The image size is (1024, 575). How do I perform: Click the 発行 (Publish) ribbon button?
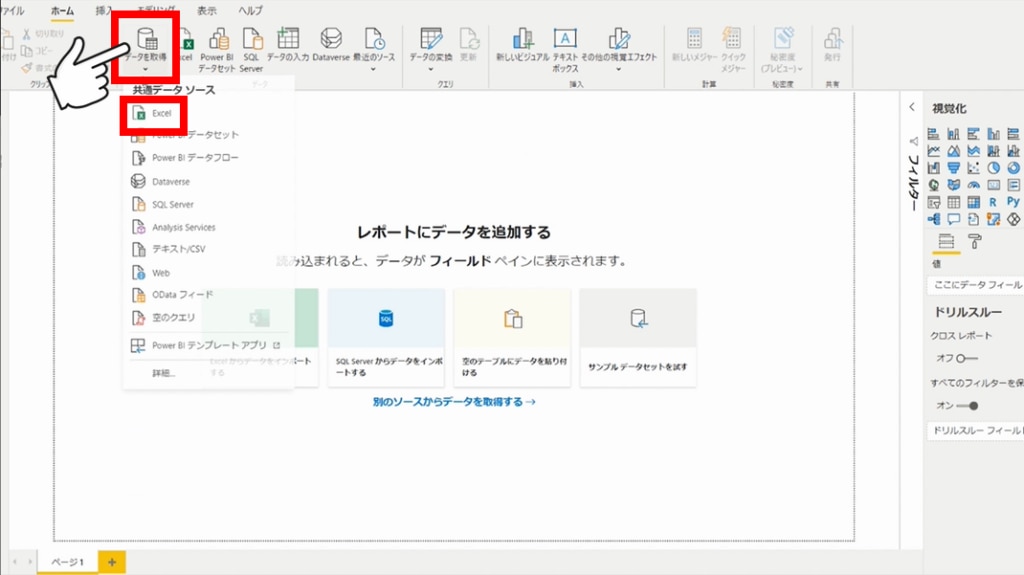pyautogui.click(x=832, y=46)
